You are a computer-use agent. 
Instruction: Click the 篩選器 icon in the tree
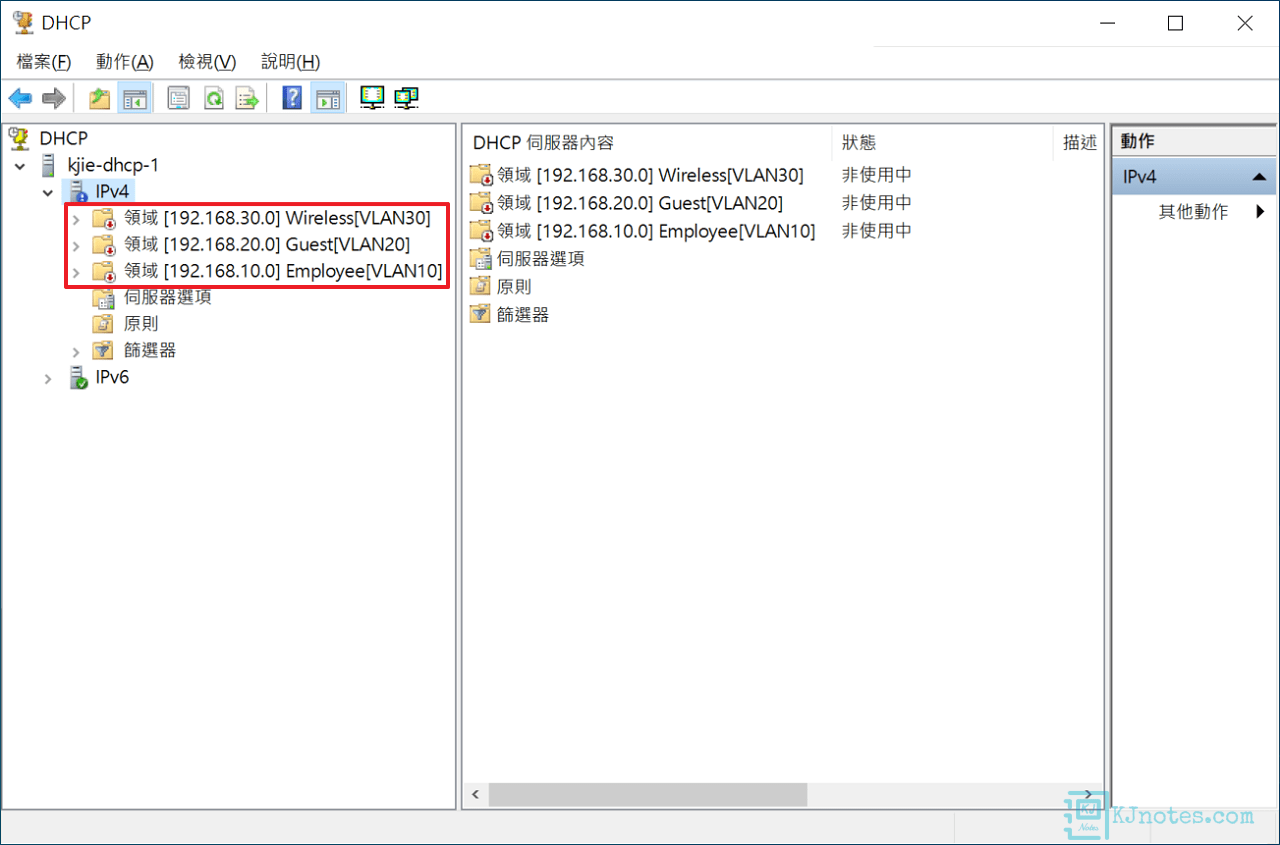coord(103,350)
